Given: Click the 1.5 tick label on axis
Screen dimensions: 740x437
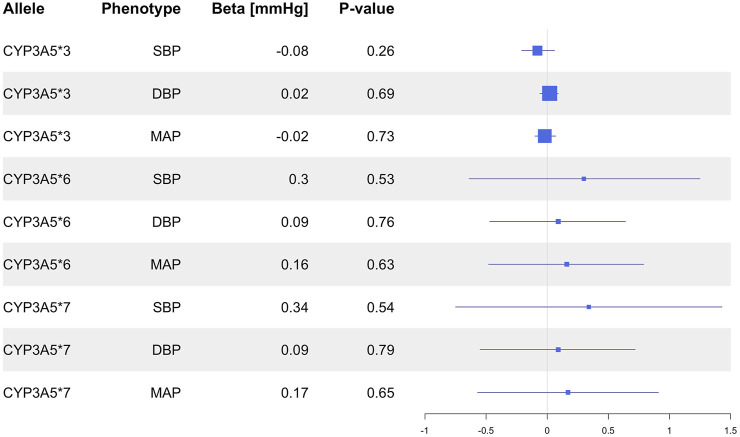Looking at the screenshot, I should 731,430.
